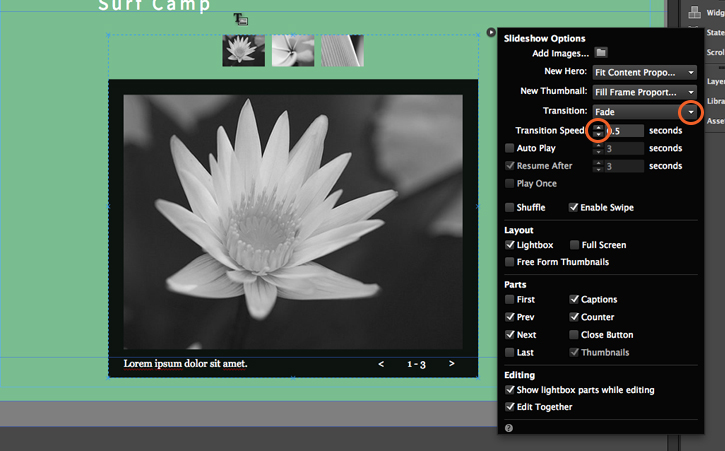Screen dimensions: 725x451
Task: Uncheck the Lightbox layout option
Action: 510,245
